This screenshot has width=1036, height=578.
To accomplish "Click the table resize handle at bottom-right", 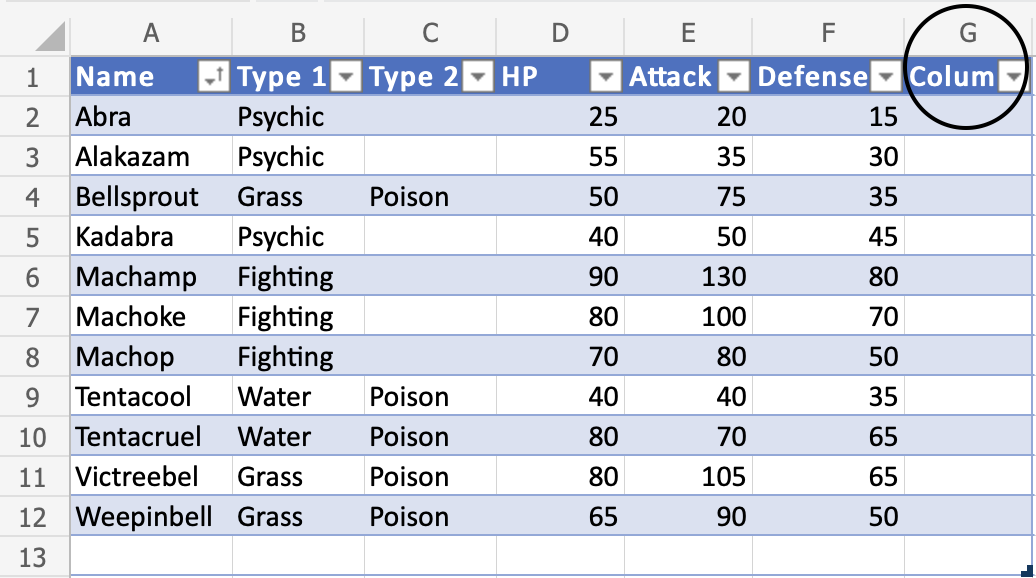I will [1027, 571].
